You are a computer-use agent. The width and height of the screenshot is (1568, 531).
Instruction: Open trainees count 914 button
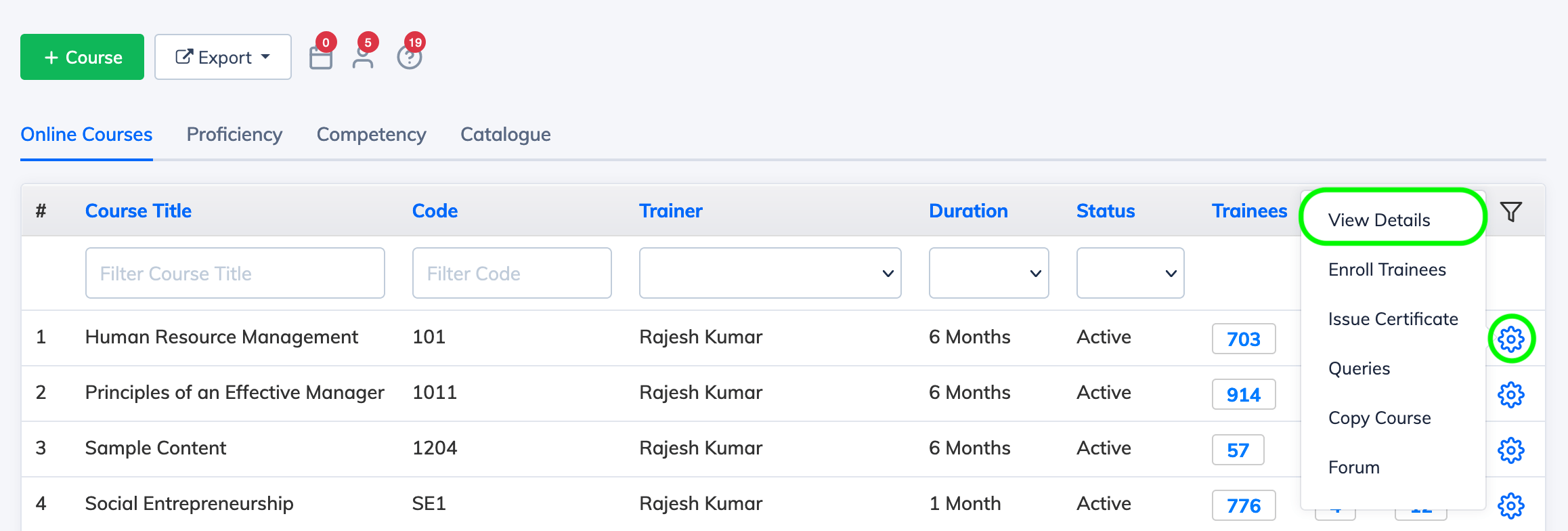pos(1244,394)
